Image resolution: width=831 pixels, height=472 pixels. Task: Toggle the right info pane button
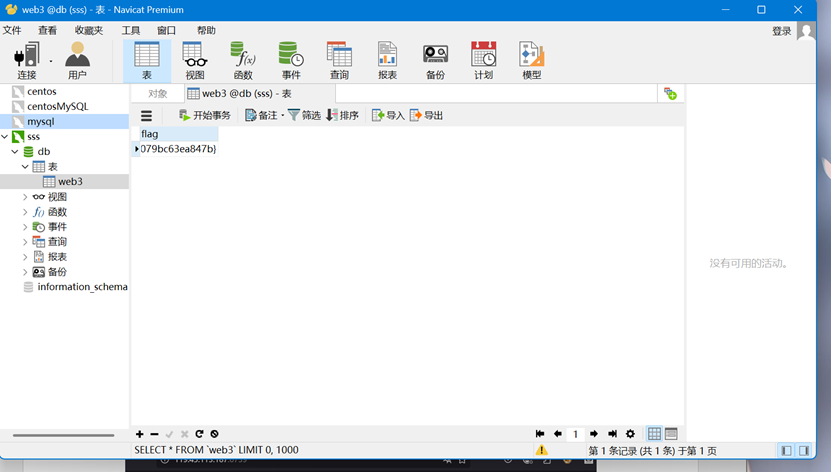[x=805, y=451]
